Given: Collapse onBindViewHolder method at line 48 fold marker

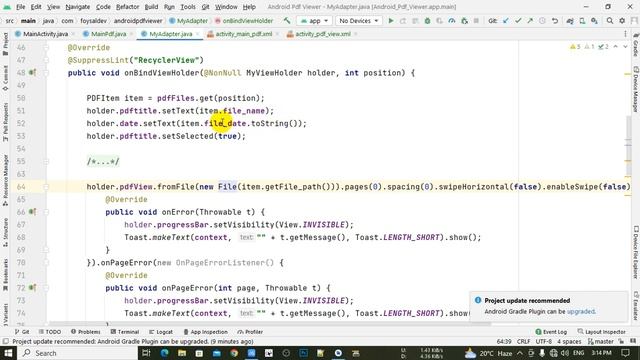Looking at the screenshot, I should (x=46, y=73).
